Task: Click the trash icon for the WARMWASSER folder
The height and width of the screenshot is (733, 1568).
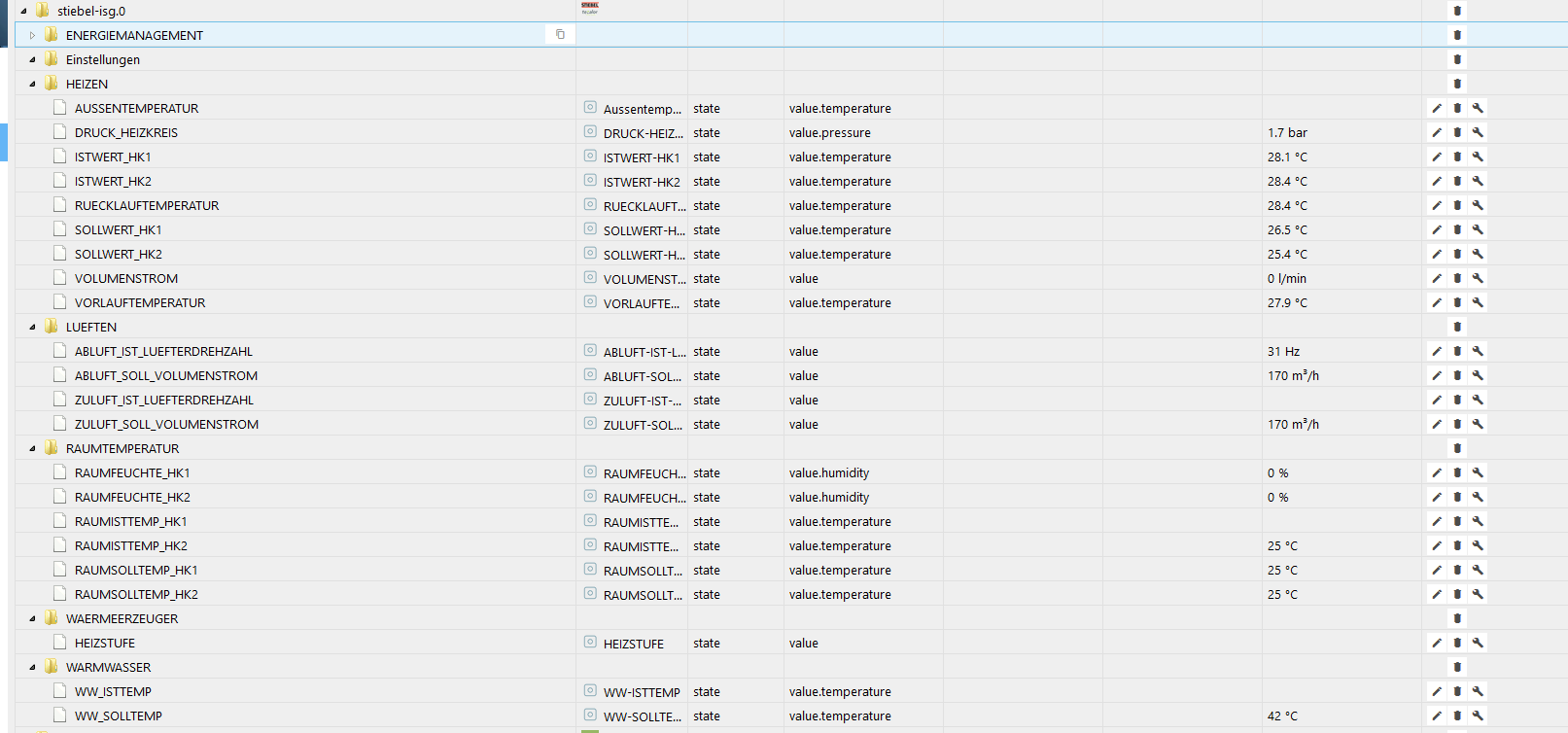Action: tap(1457, 667)
